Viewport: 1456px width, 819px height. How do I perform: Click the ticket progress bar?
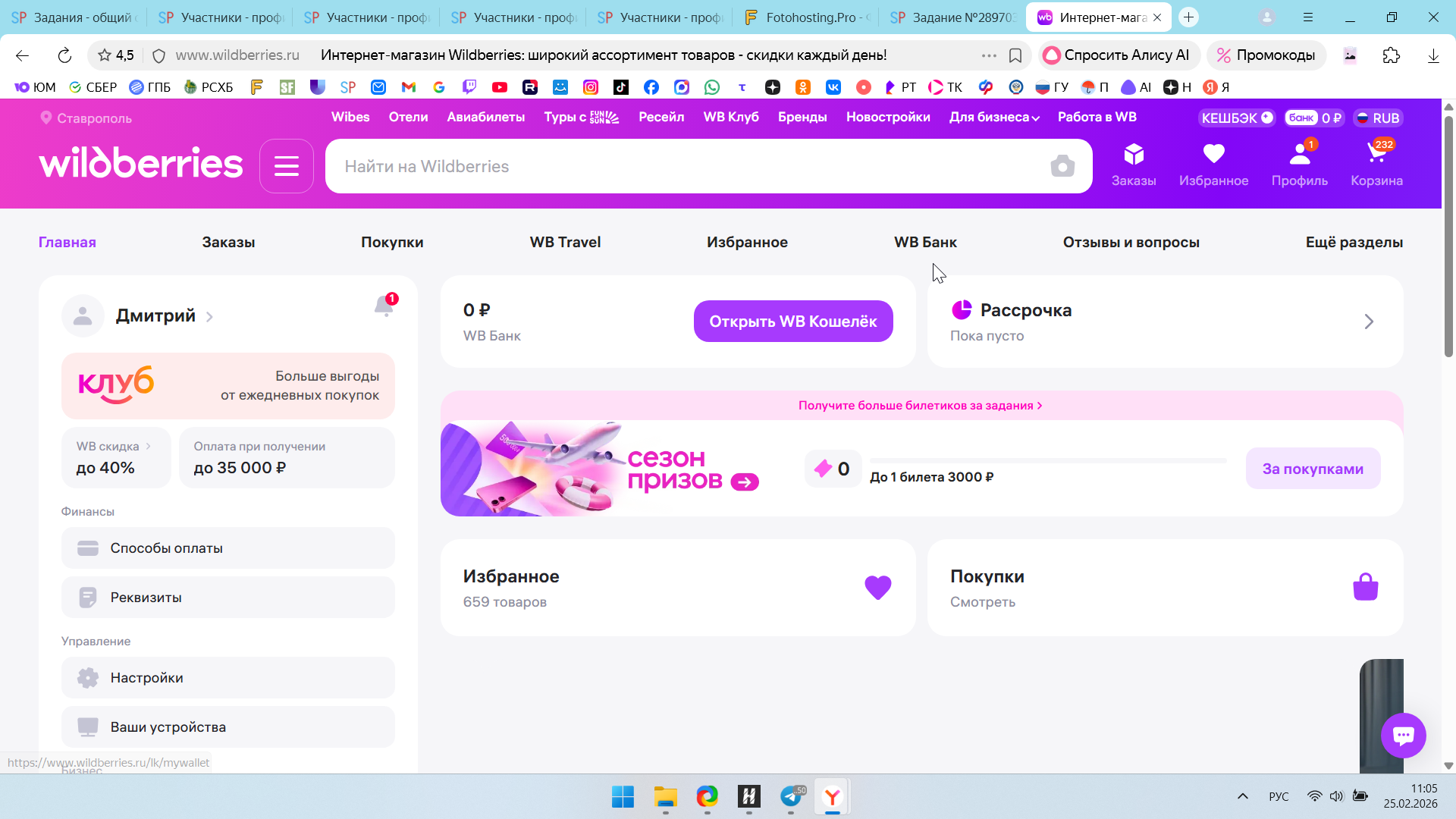coord(1047,460)
